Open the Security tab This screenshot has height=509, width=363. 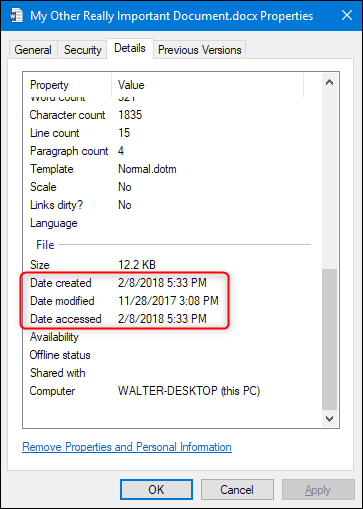(83, 50)
